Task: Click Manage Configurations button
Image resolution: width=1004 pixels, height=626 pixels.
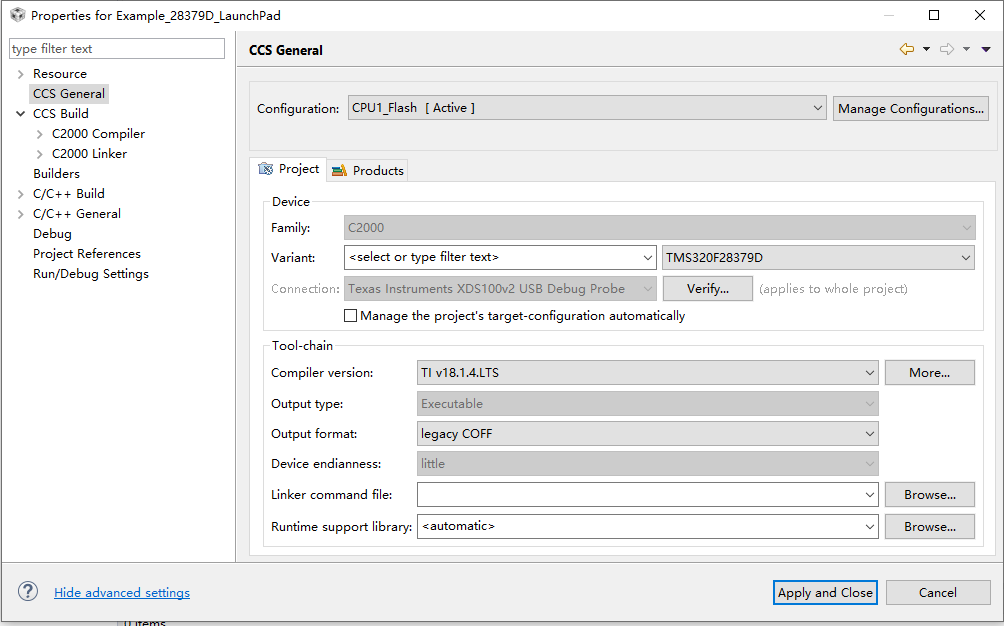Action: click(911, 108)
